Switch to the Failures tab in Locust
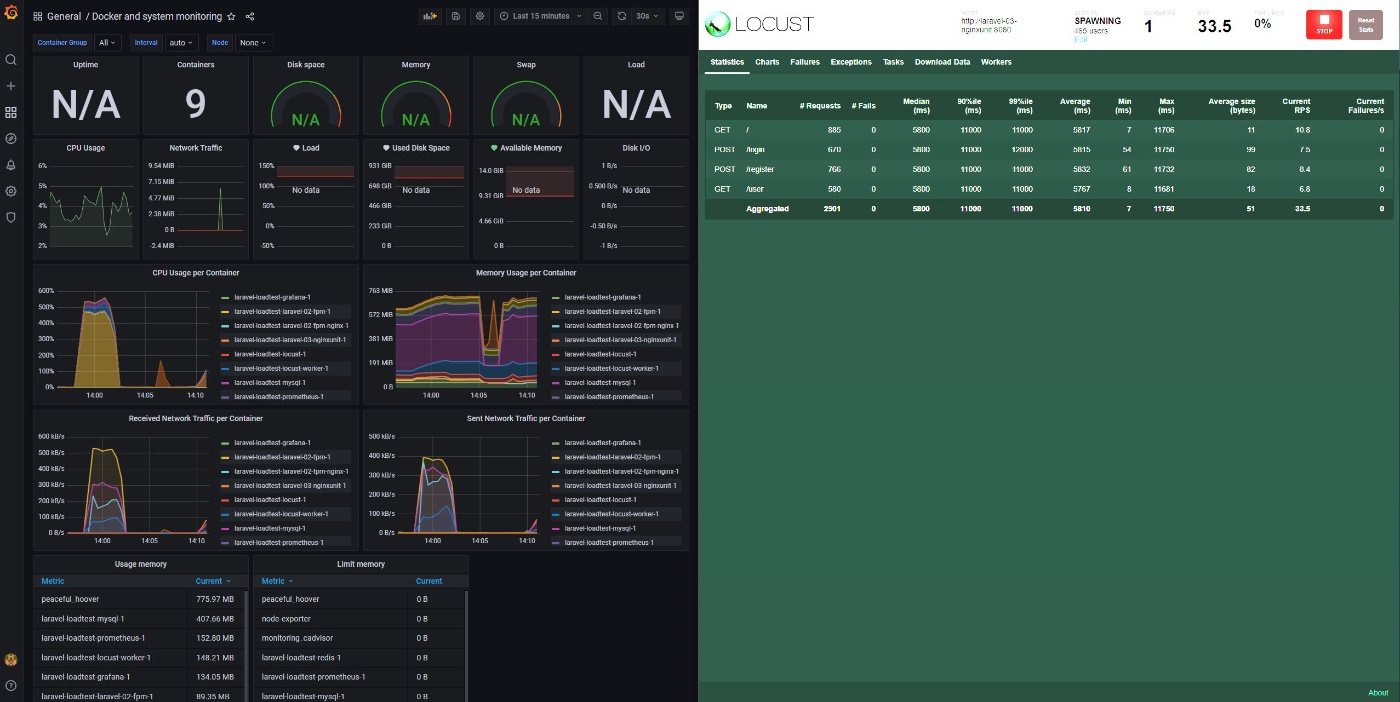The width and height of the screenshot is (1400, 702). pyautogui.click(x=805, y=62)
